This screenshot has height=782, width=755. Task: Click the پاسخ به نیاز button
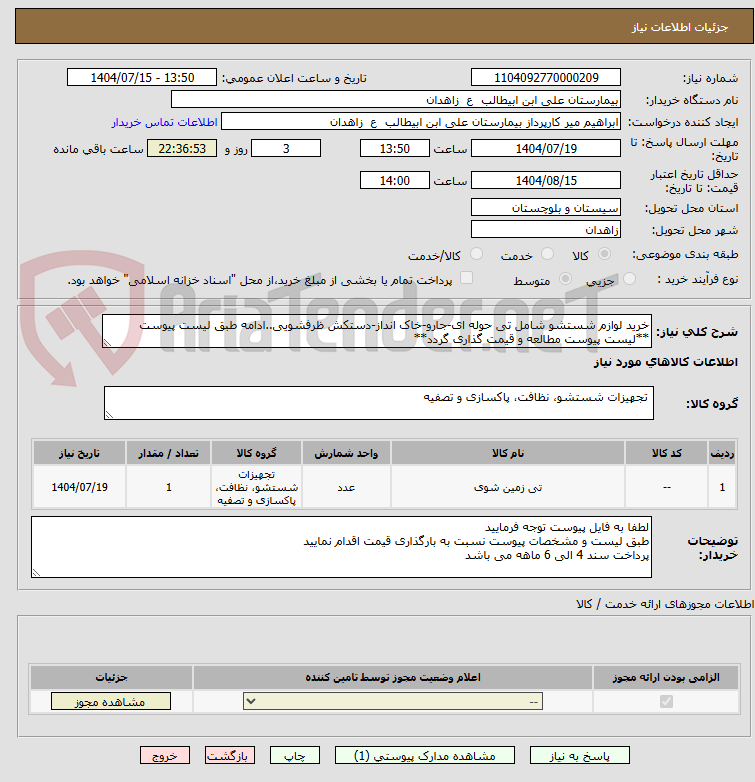579,756
